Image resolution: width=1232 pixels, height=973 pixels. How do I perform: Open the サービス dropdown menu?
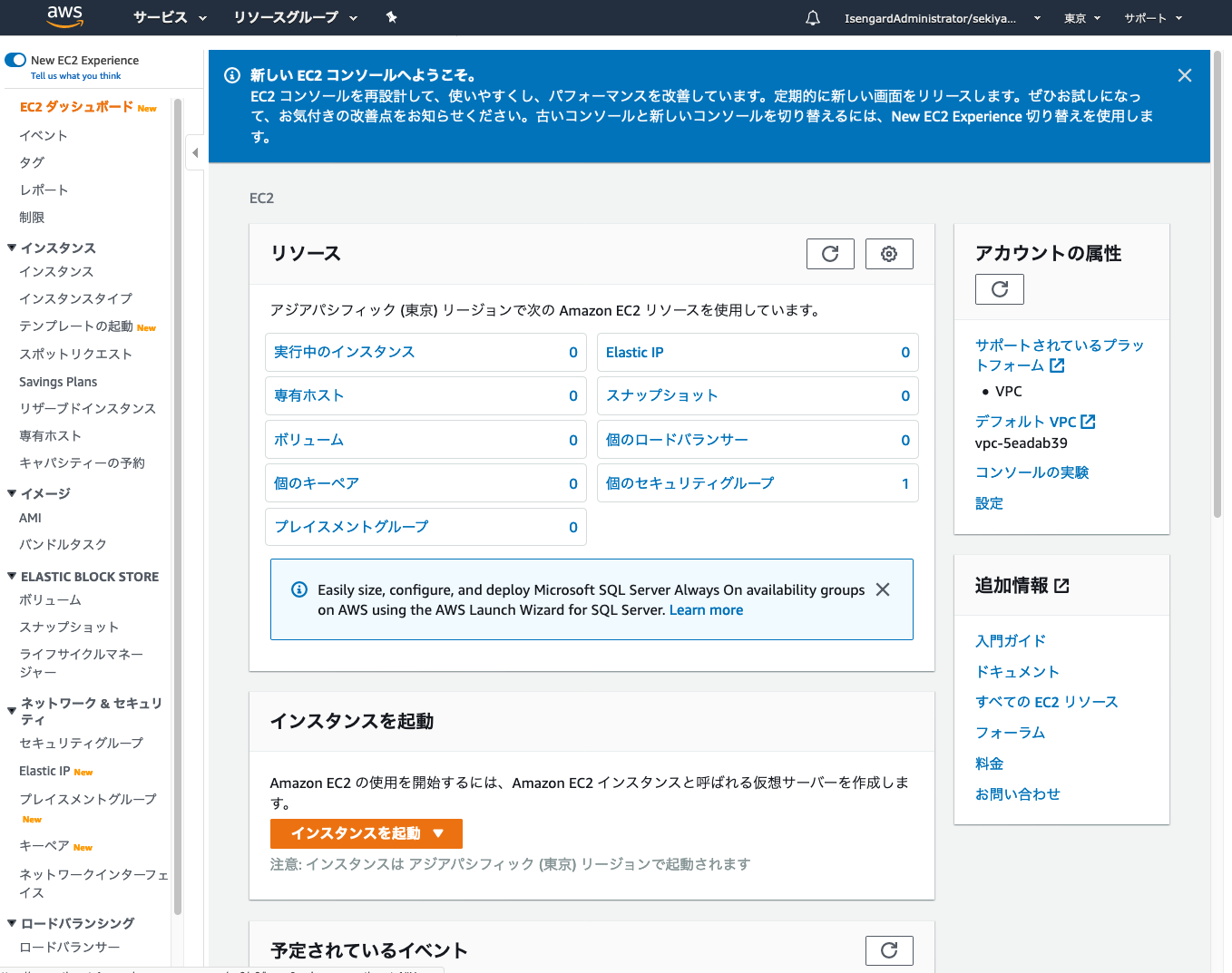[x=170, y=17]
